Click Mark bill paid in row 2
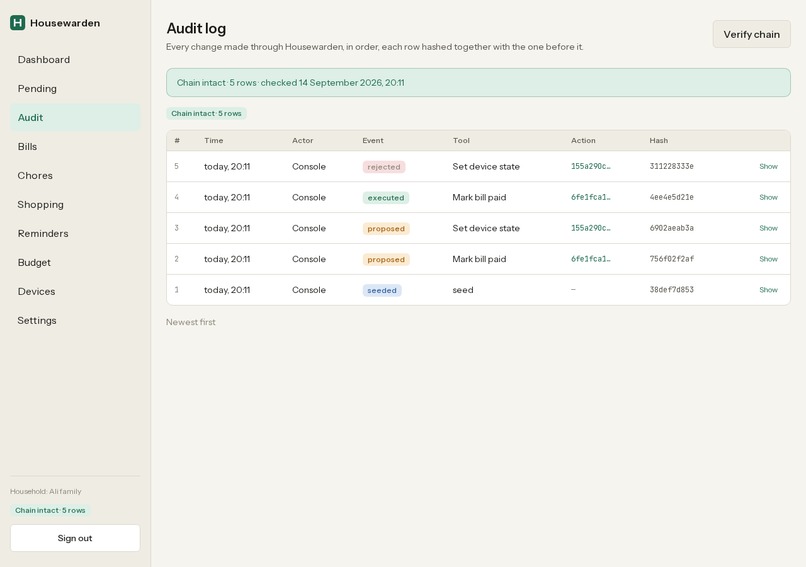 479,259
